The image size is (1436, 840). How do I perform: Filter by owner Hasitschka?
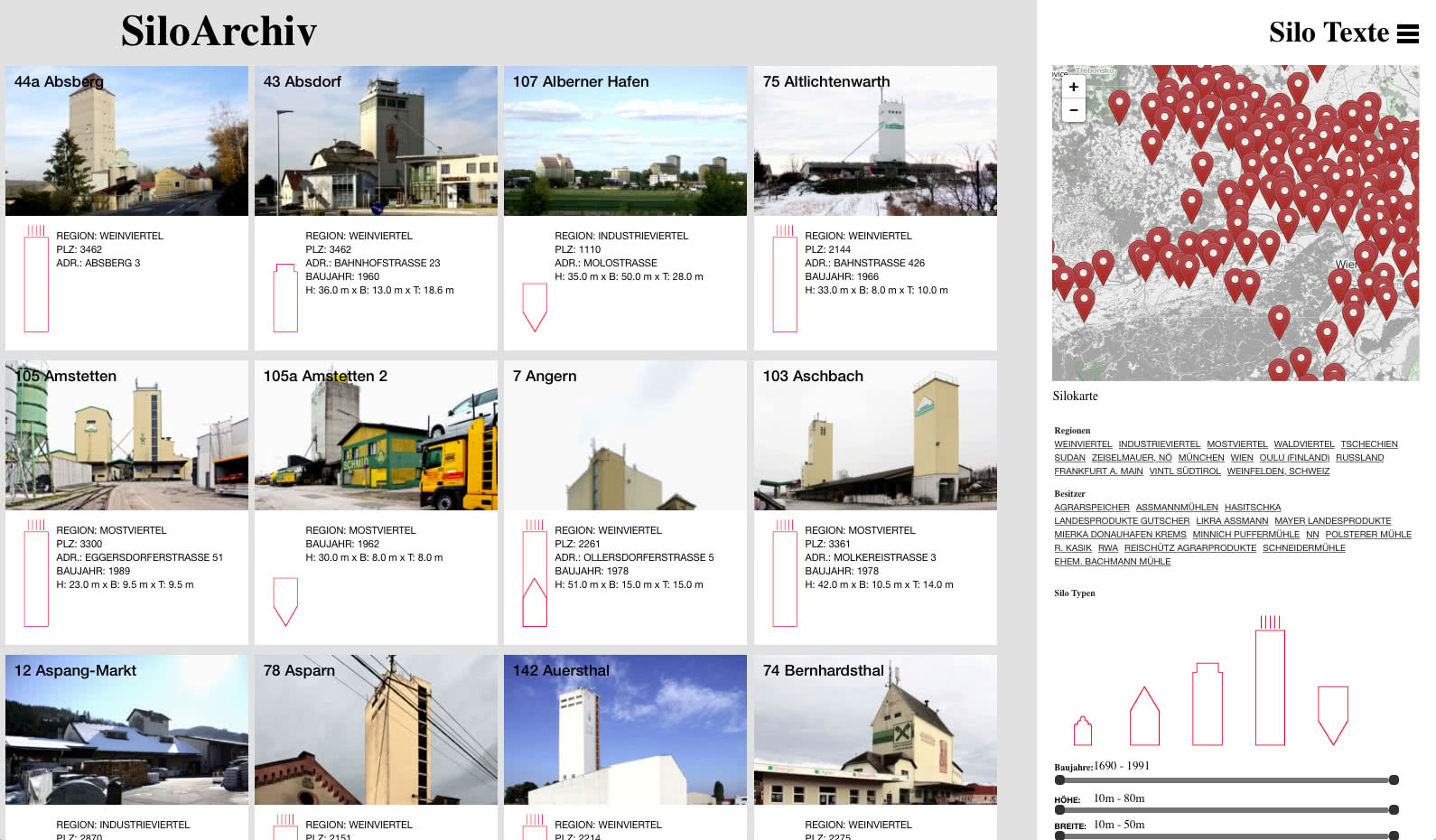pos(1253,508)
